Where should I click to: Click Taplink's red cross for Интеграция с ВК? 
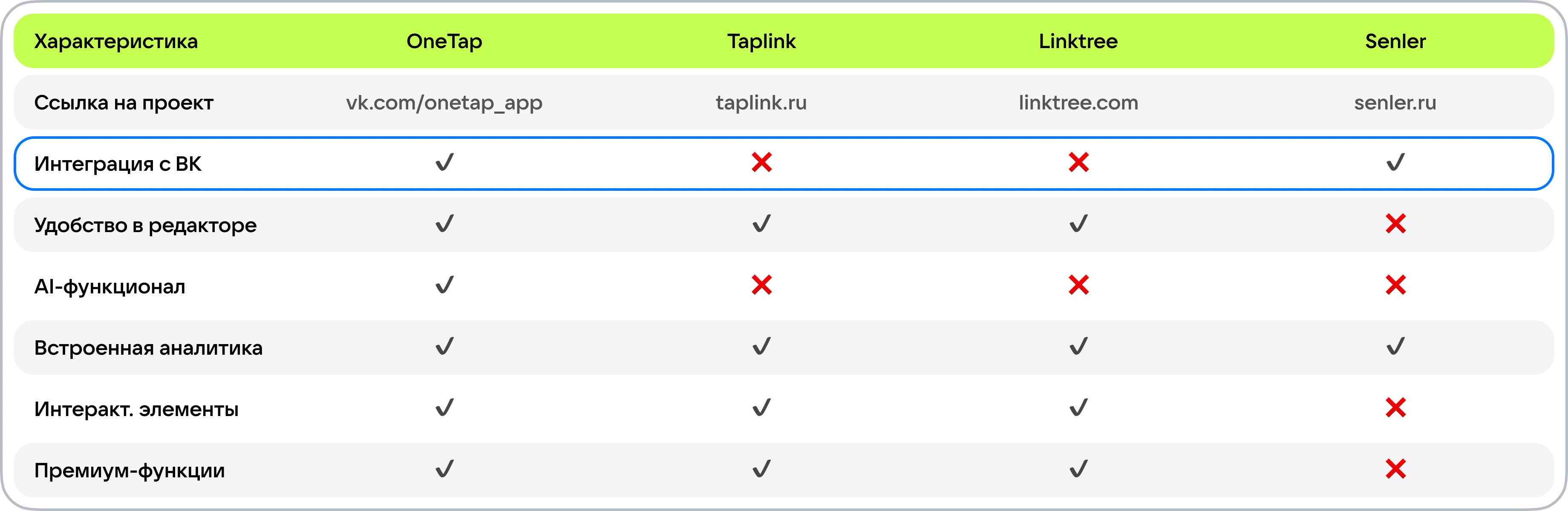pos(761,163)
